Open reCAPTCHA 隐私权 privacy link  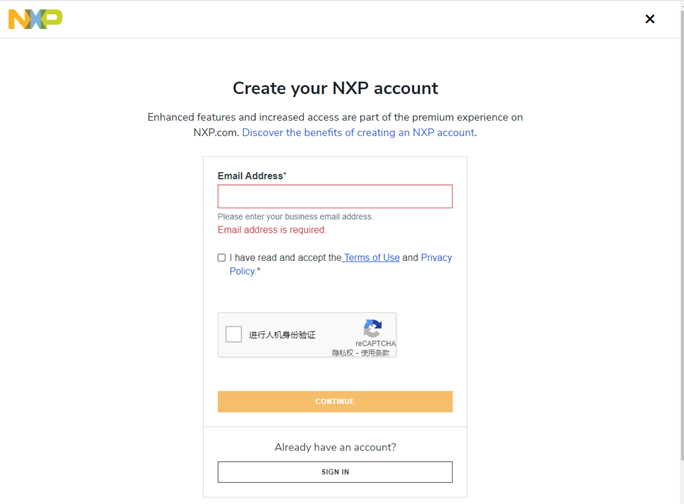pos(342,353)
